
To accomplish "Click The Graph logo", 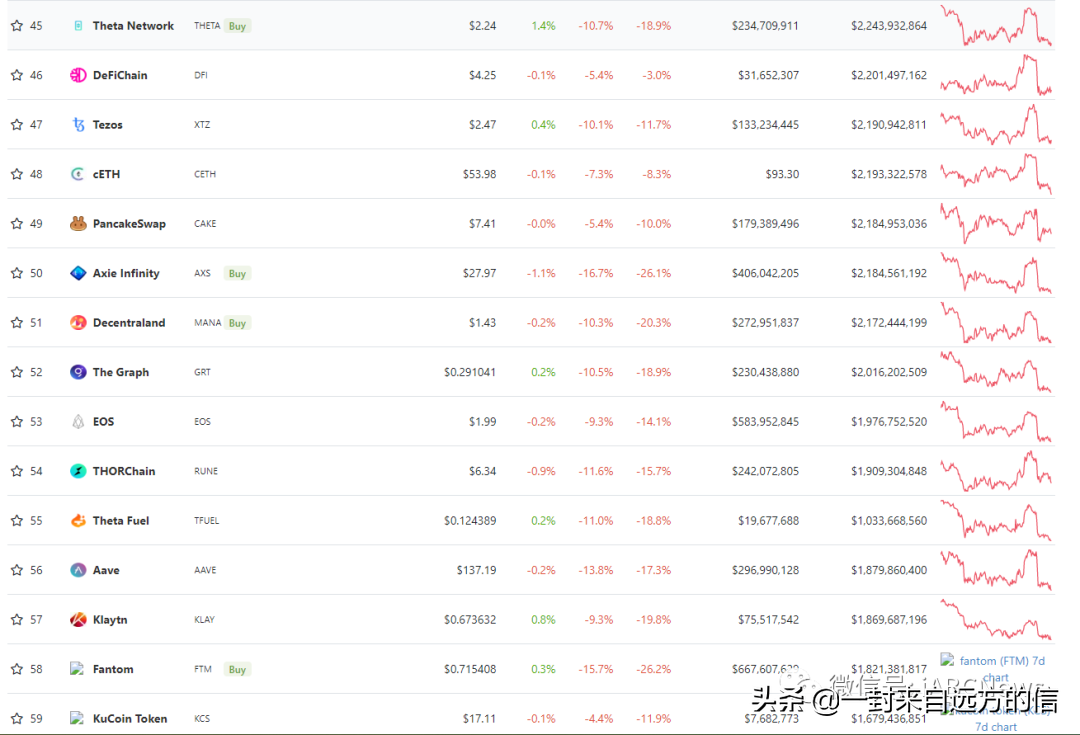I will [78, 371].
